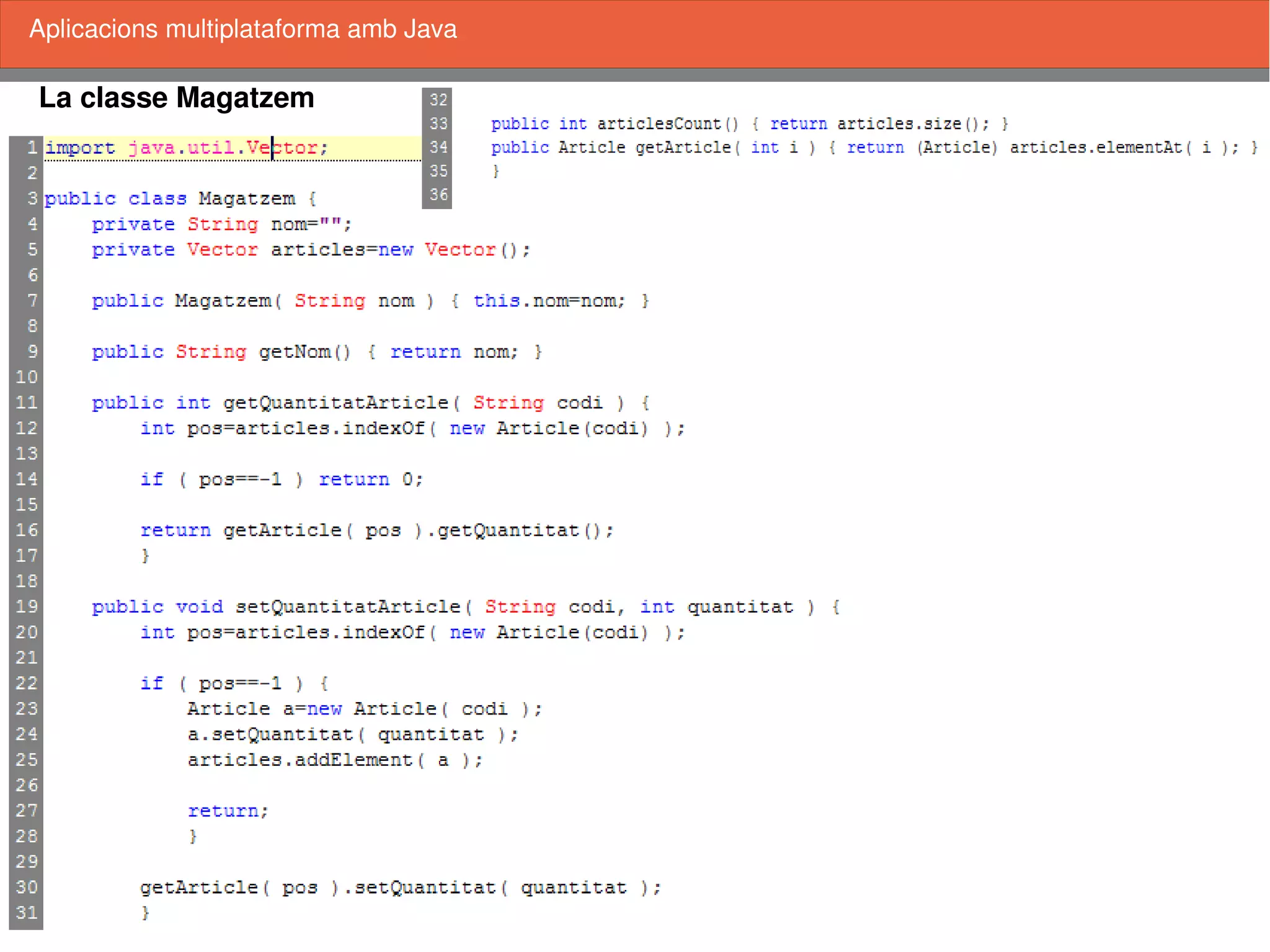The width and height of the screenshot is (1270, 952).
Task: Click the class name Magatzem on line 3
Action: [246, 198]
